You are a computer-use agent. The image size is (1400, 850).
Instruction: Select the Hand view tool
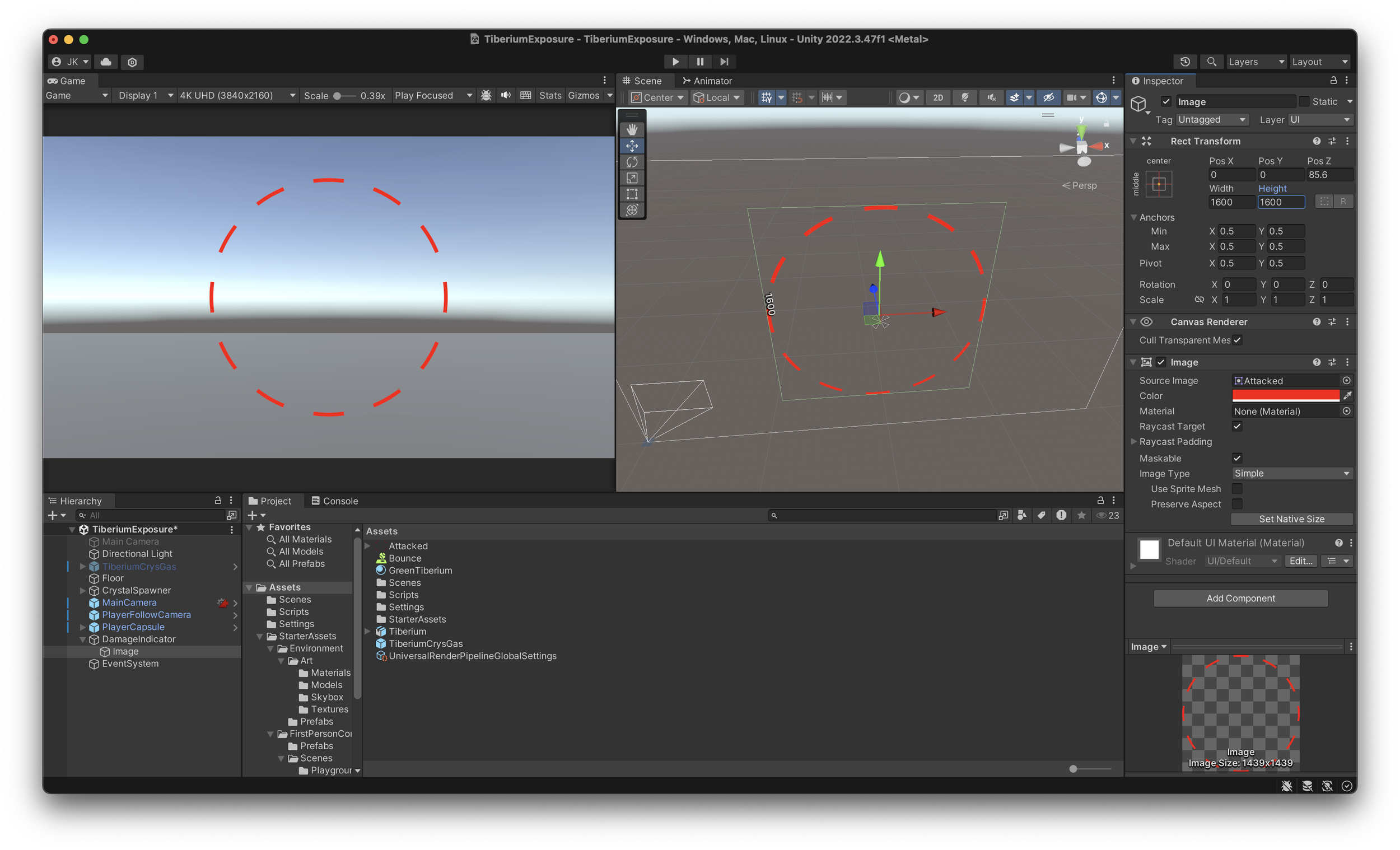[x=632, y=129]
